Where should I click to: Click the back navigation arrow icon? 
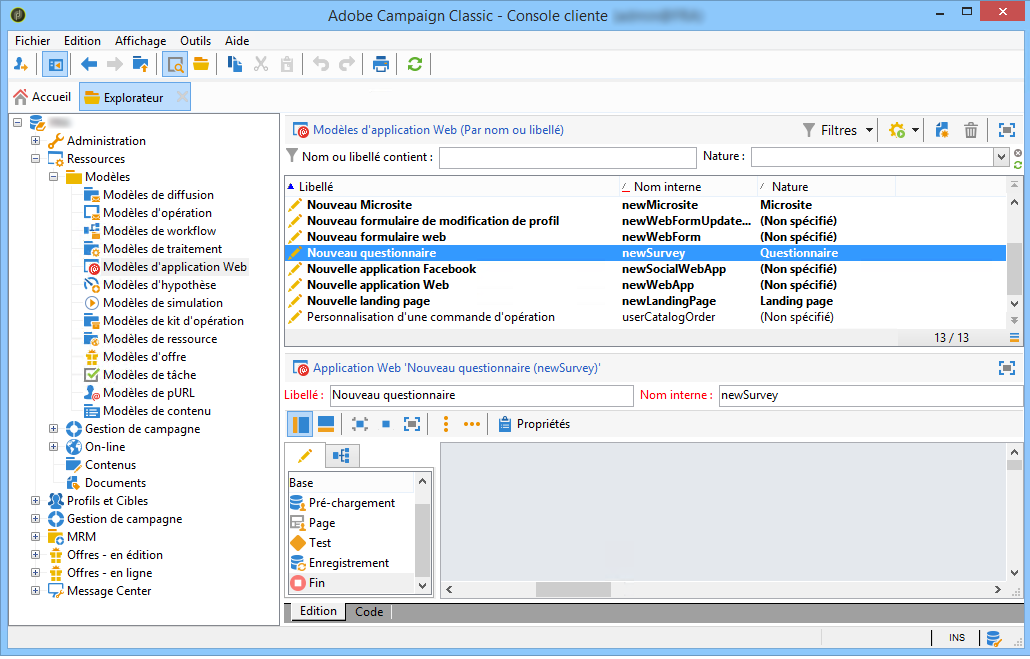coord(89,64)
